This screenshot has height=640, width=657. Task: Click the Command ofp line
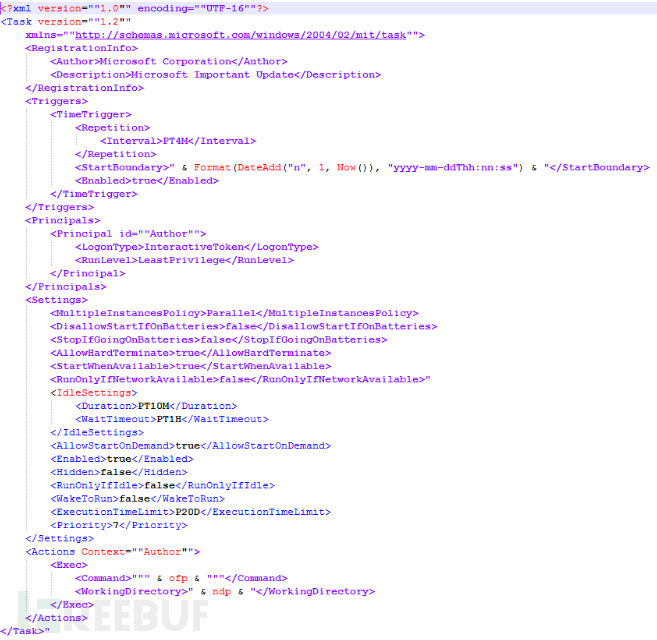[181, 578]
